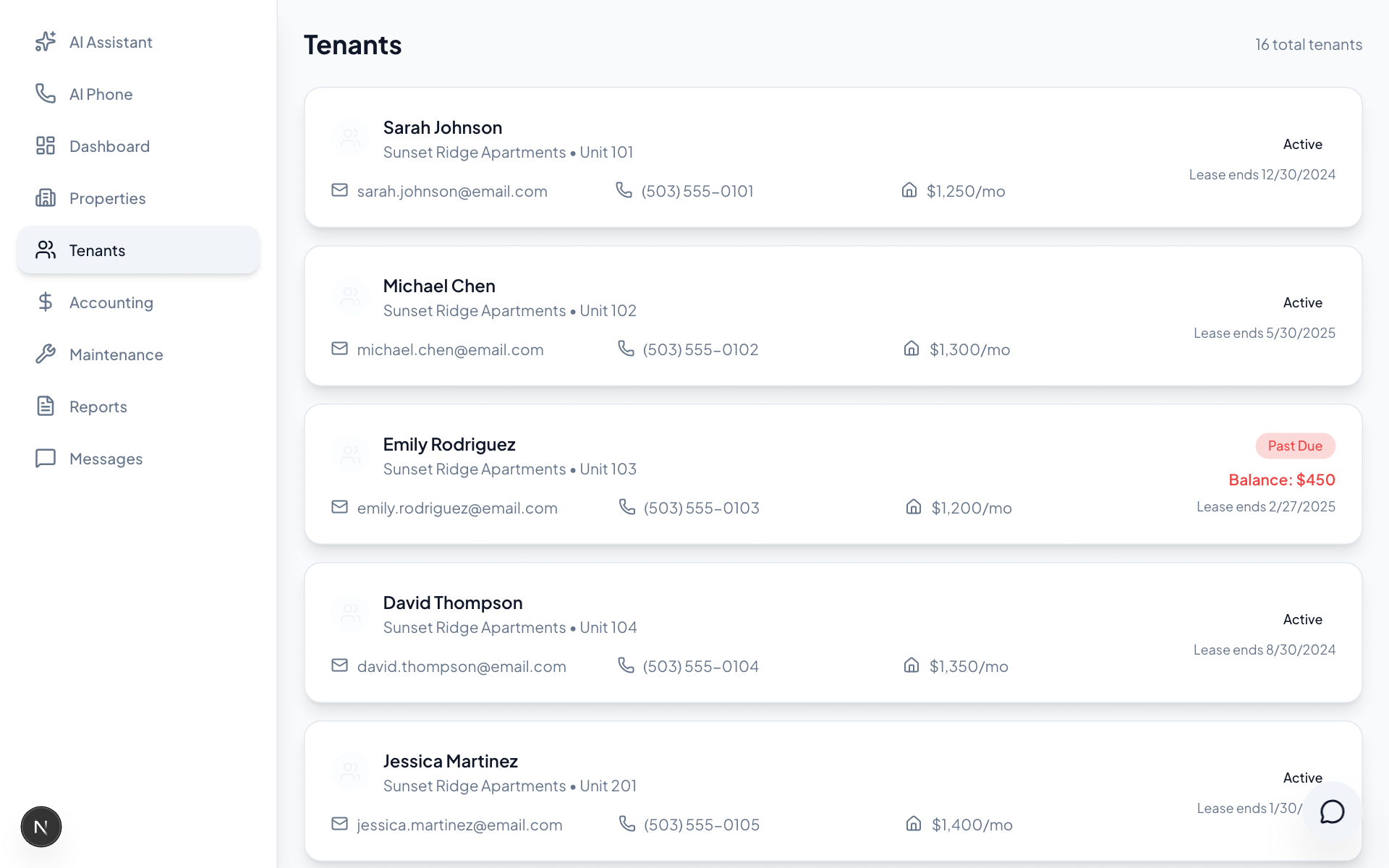This screenshot has height=868, width=1389.
Task: Click Michael Chen's avatar icon
Action: tap(351, 297)
